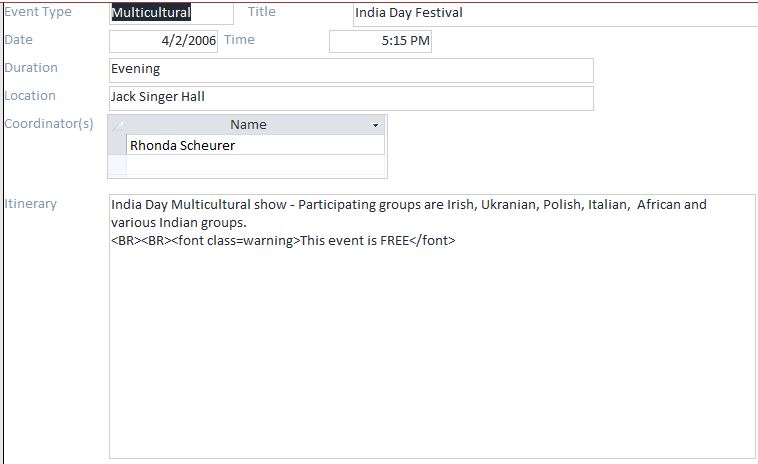This screenshot has width=758, height=464.
Task: Open the Name column dropdown arrow
Action: (x=376, y=125)
